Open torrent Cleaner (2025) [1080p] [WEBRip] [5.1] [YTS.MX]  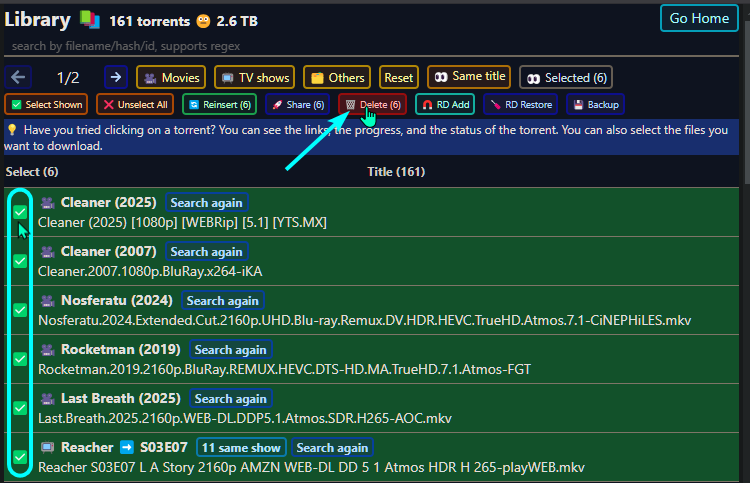tap(182, 222)
